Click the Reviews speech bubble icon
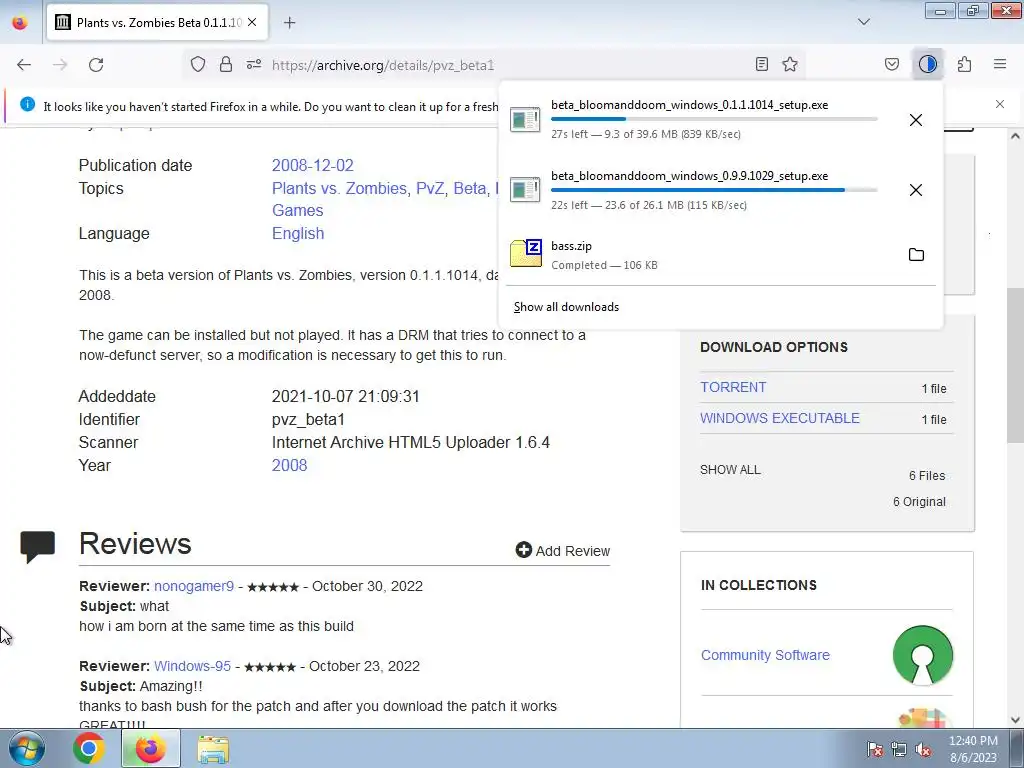The height and width of the screenshot is (768, 1024). coord(37,547)
